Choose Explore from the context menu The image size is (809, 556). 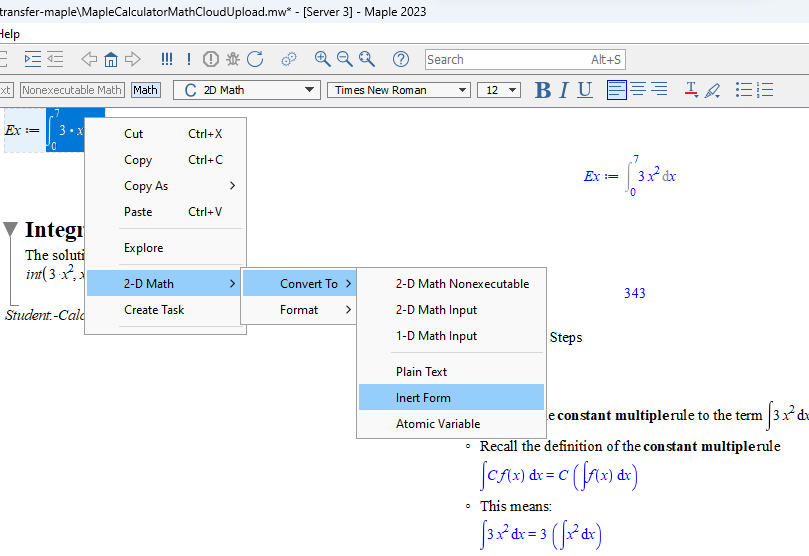click(165, 248)
